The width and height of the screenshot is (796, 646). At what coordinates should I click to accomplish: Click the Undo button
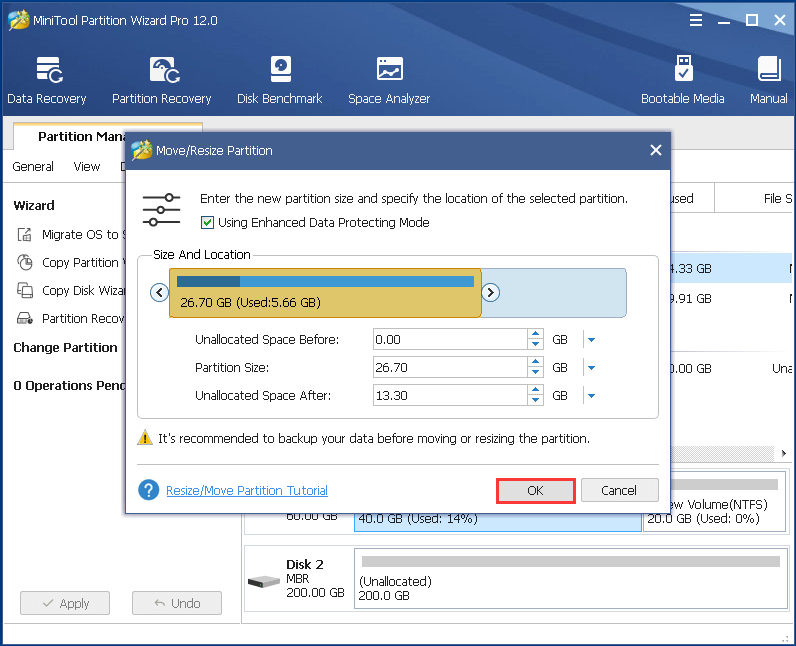pyautogui.click(x=177, y=603)
